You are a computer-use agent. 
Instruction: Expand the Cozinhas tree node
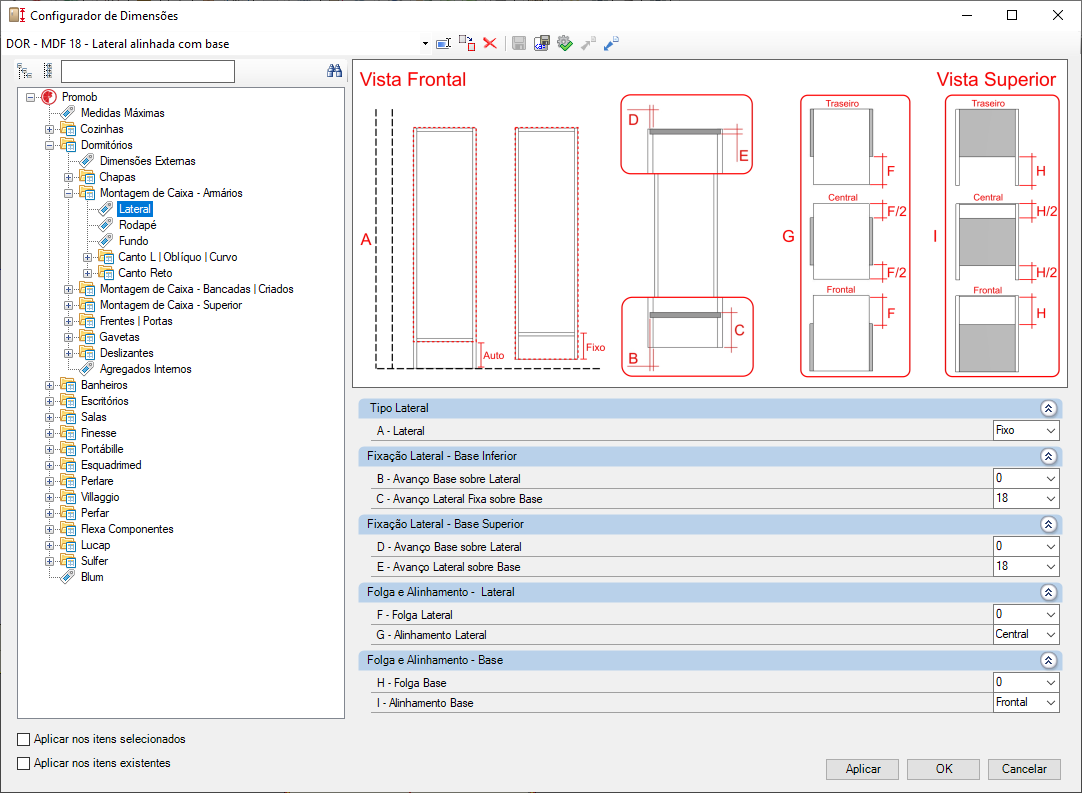click(50, 129)
